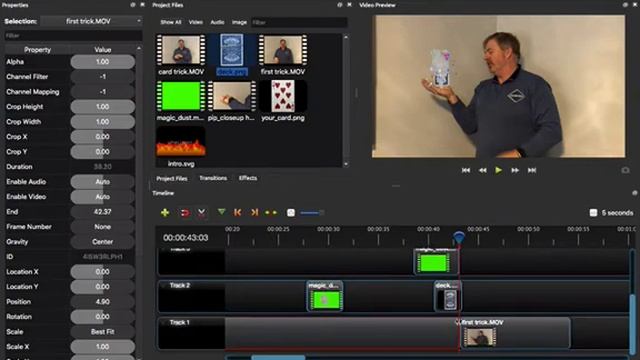Open the Frame Number None option
The width and height of the screenshot is (640, 360).
coord(102,227)
